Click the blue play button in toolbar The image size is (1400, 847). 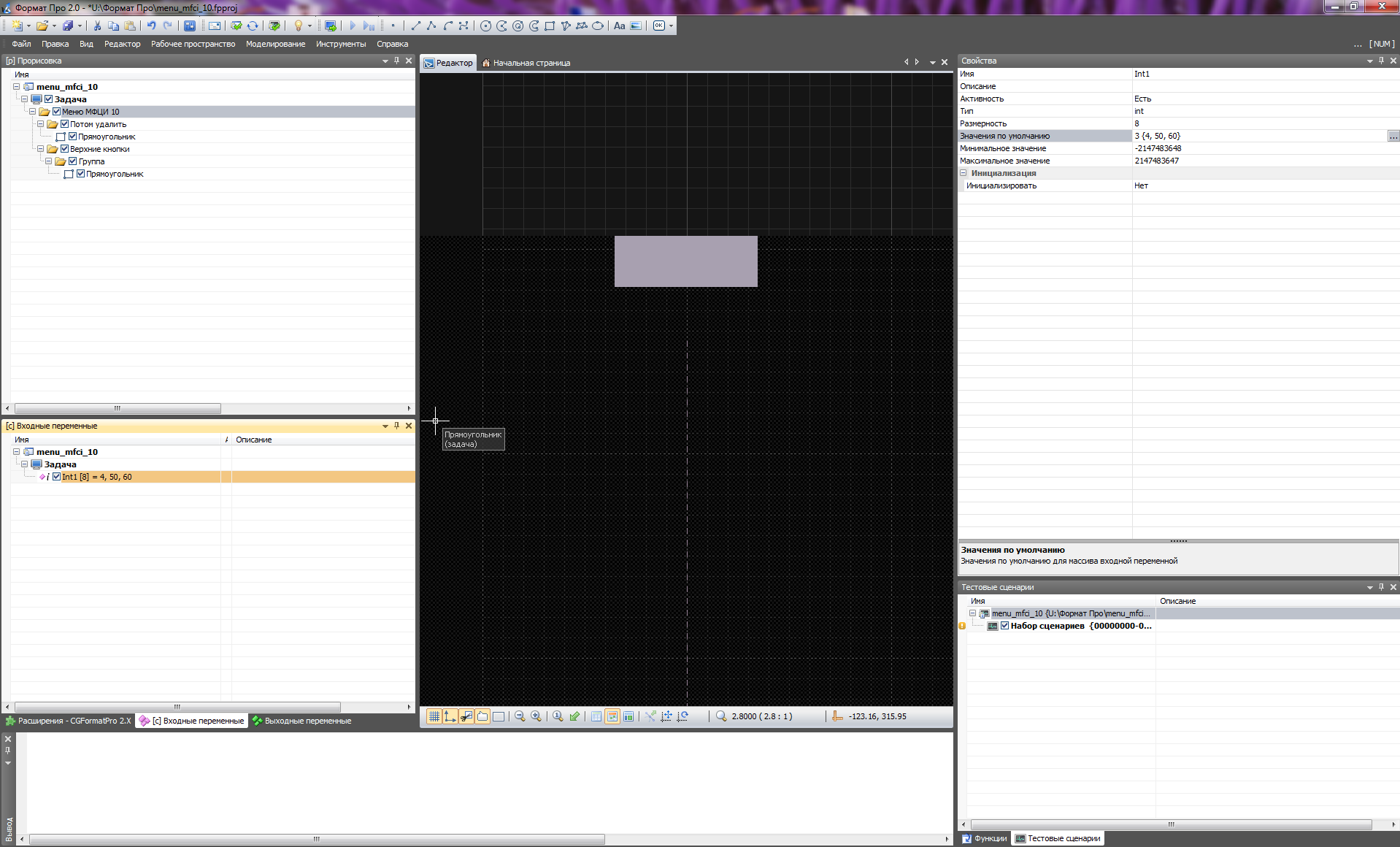pos(353,26)
